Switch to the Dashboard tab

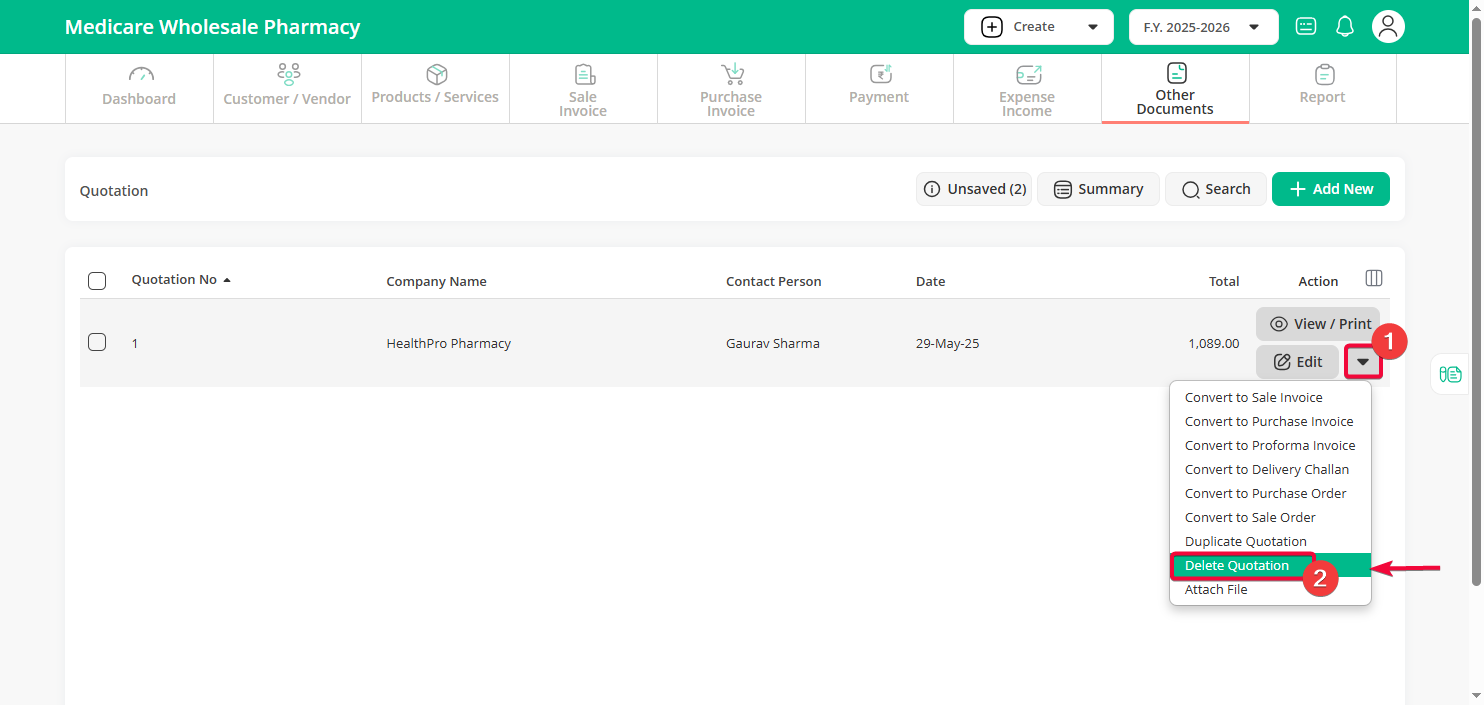(139, 88)
